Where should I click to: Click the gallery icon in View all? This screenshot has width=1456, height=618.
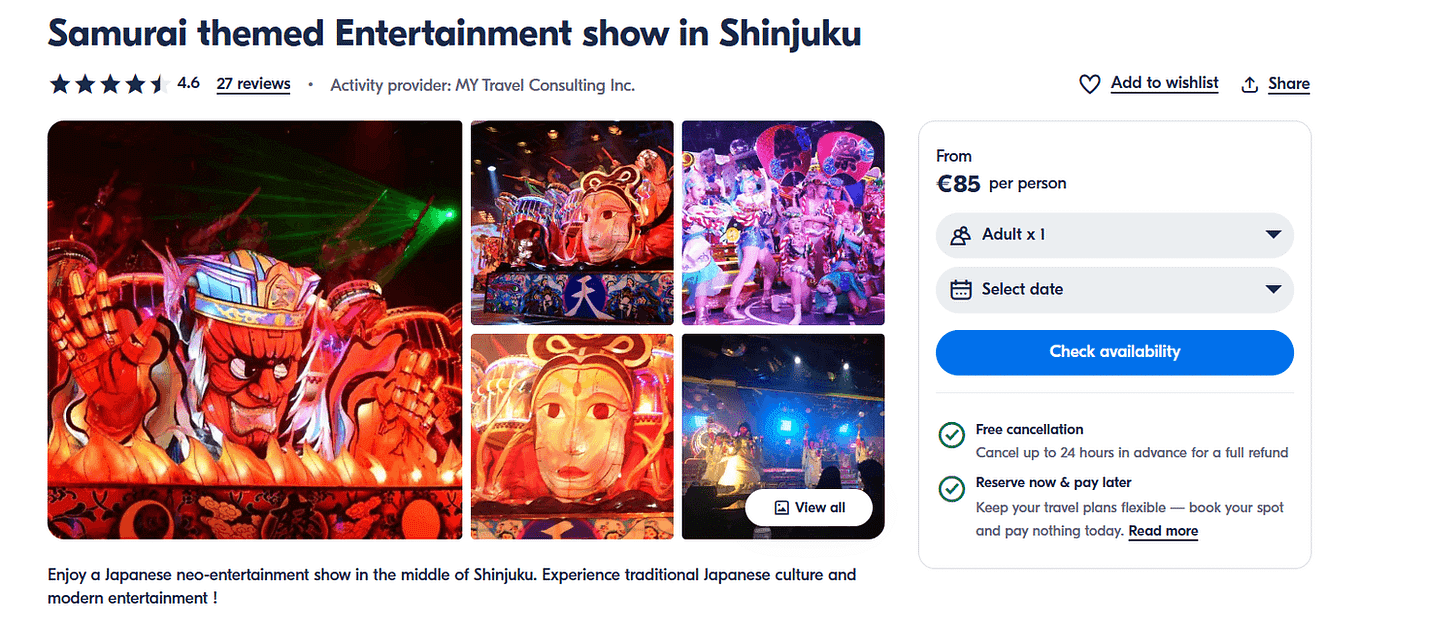click(782, 508)
